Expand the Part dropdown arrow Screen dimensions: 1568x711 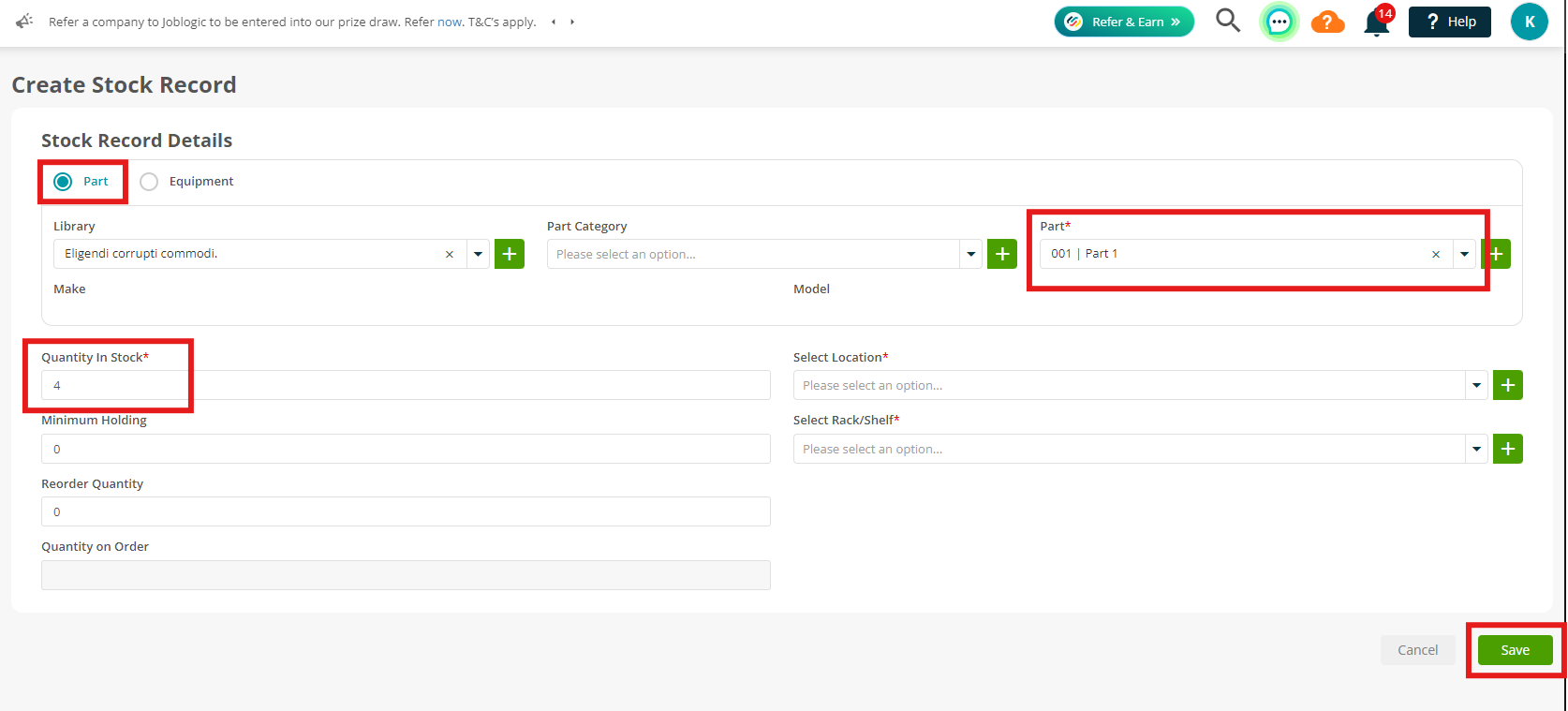coord(1464,254)
